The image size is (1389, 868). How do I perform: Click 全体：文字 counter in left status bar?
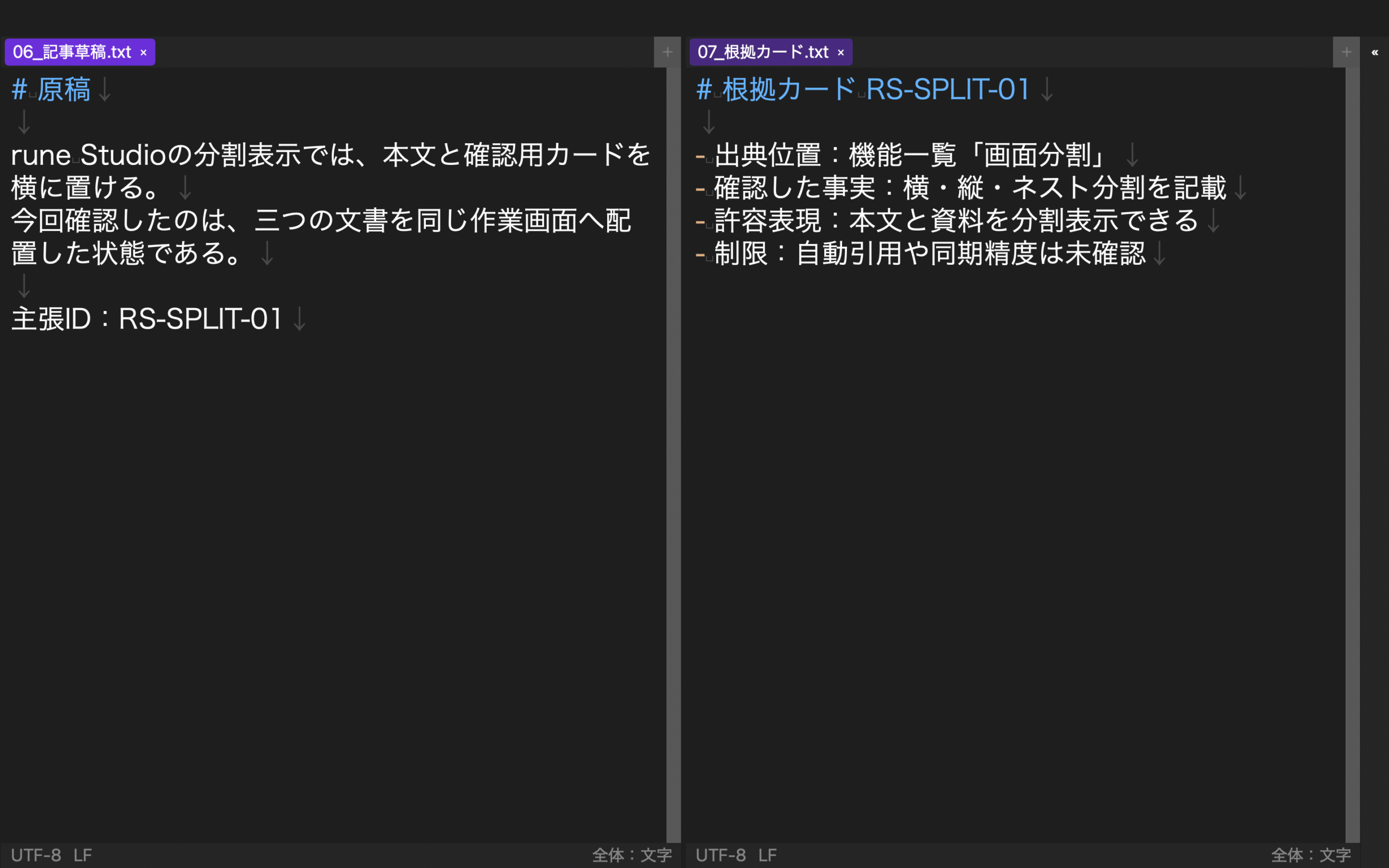tap(632, 856)
